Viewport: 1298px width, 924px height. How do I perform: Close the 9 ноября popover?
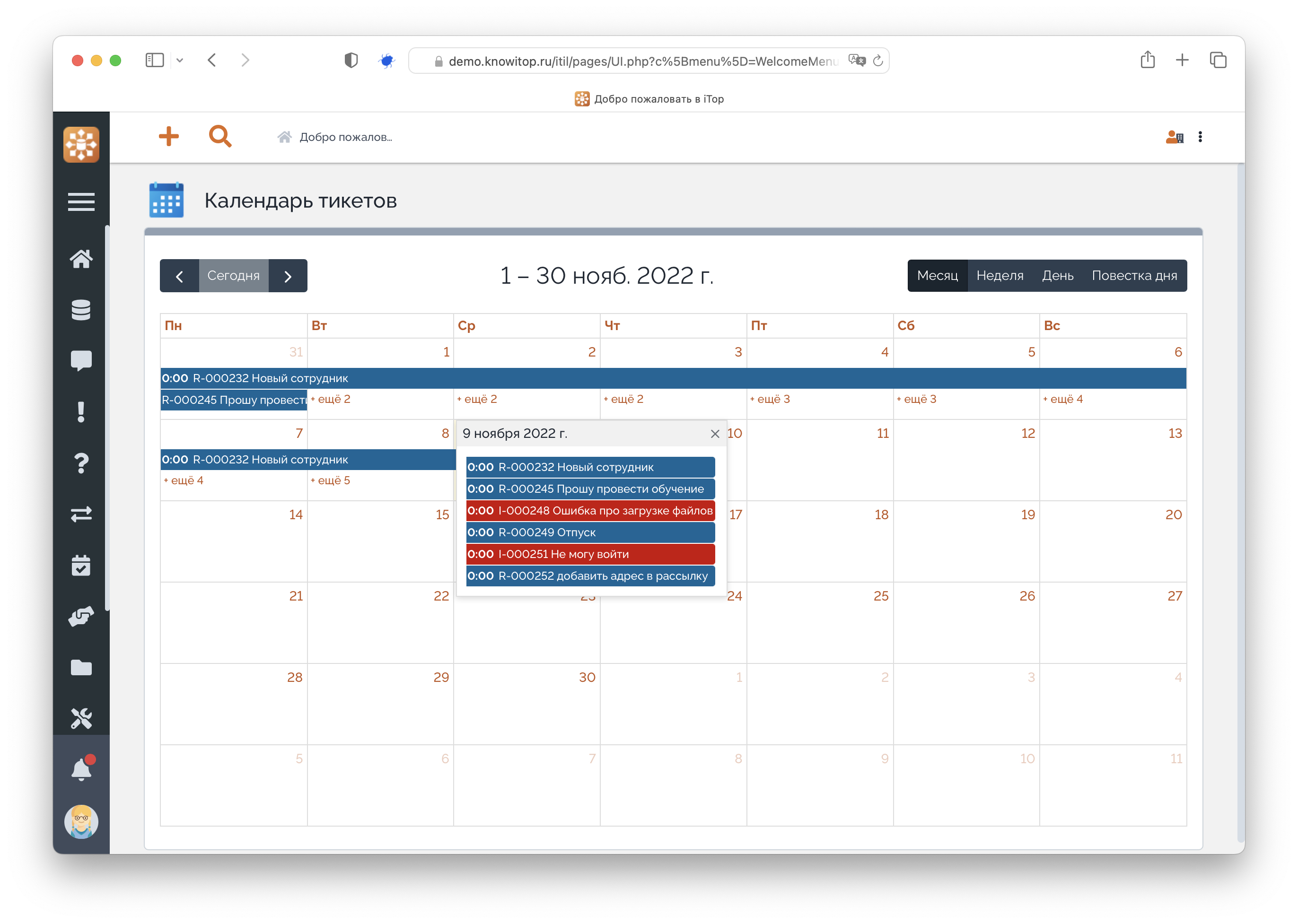pyautogui.click(x=715, y=434)
